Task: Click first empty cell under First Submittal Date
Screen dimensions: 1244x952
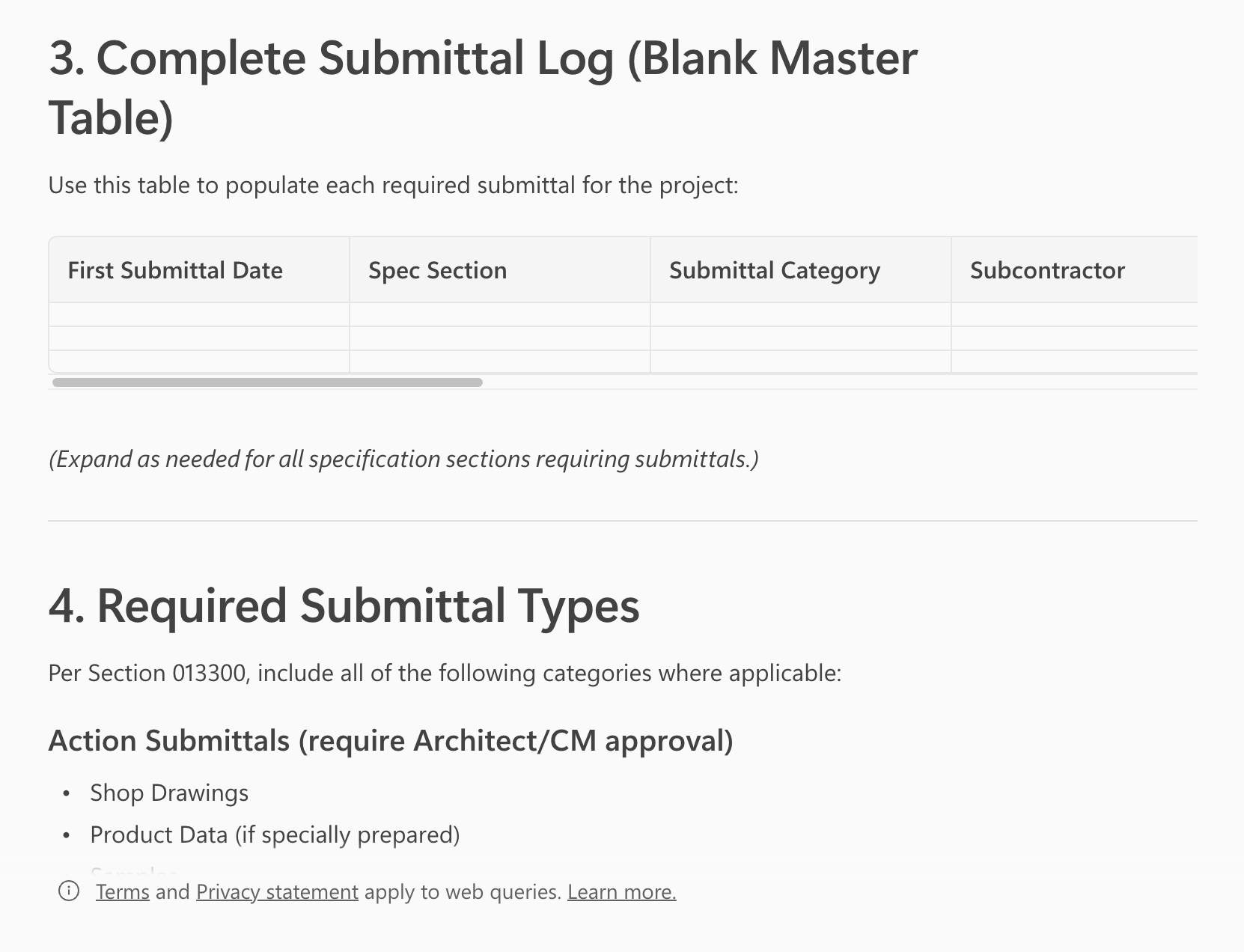Action: (199, 314)
